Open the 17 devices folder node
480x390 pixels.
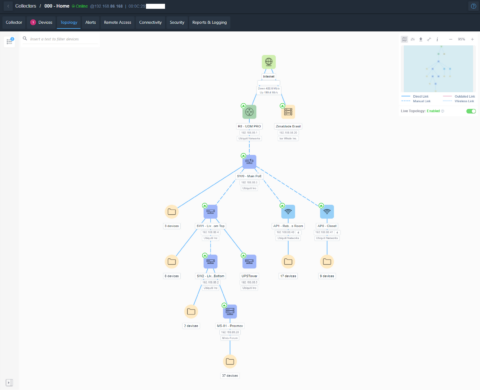coord(288,262)
